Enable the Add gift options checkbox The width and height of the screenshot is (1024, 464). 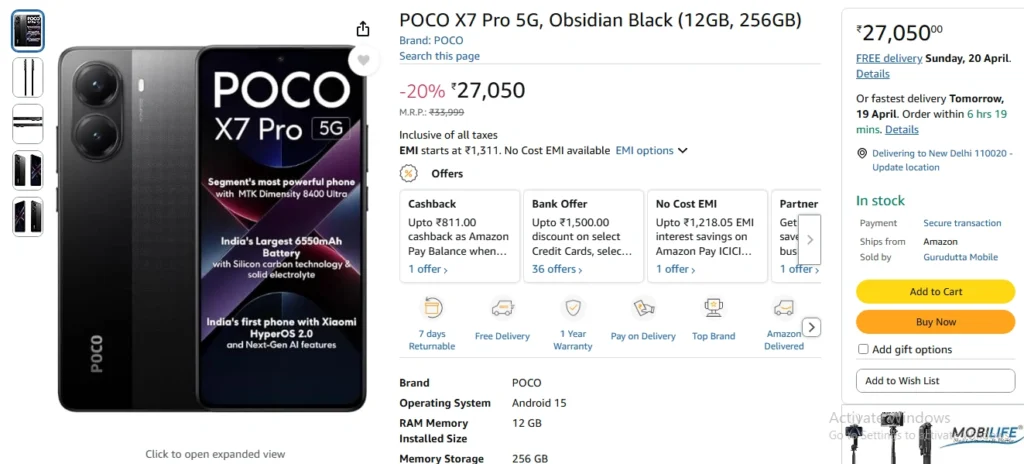point(863,349)
